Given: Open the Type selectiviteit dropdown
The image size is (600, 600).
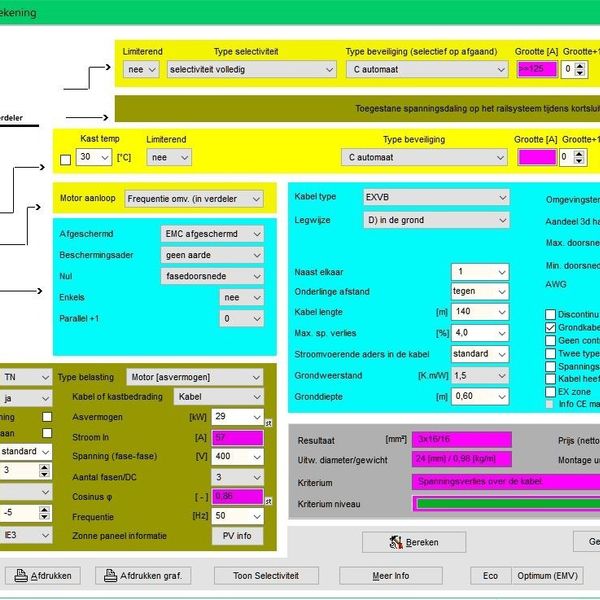Looking at the screenshot, I should coord(250,69).
